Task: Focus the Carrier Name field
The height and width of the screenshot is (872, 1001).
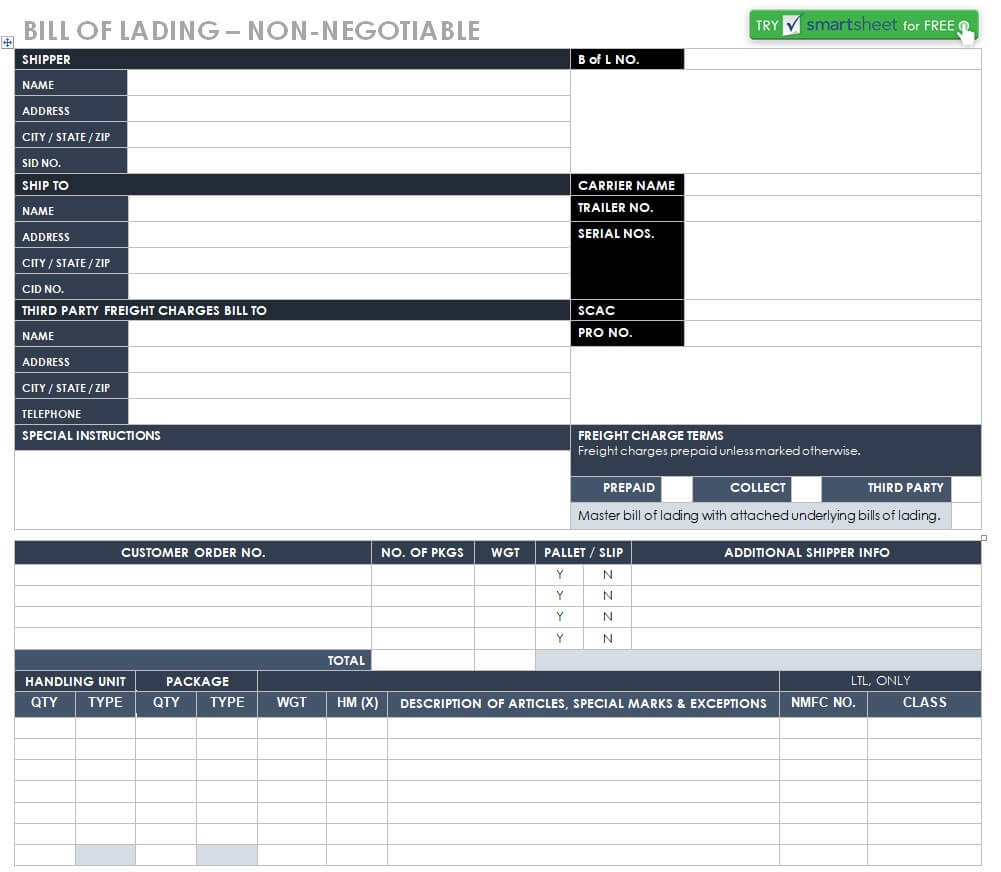Action: point(832,185)
